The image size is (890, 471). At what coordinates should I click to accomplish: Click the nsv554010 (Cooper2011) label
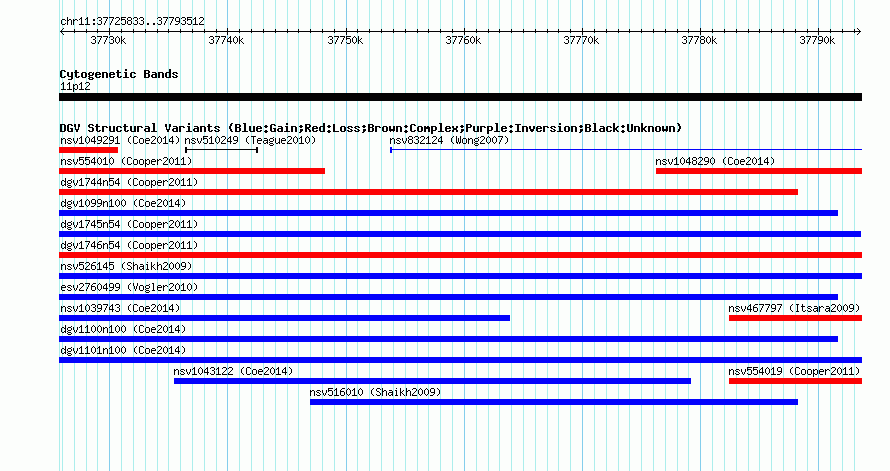pos(126,161)
